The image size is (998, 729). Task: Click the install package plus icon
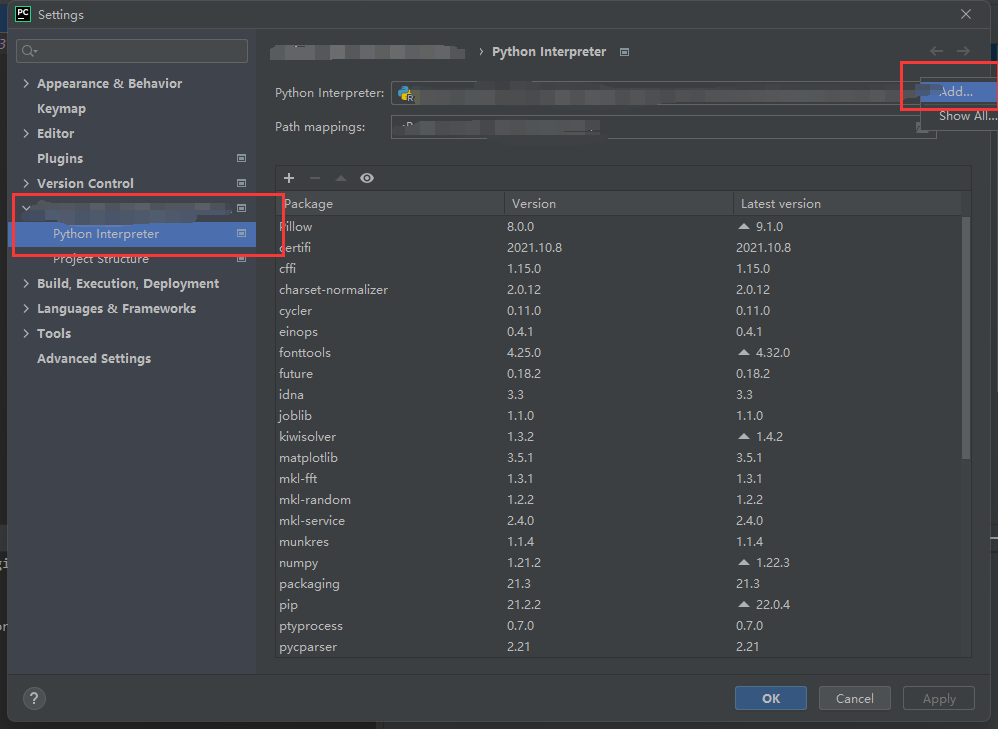(x=289, y=178)
